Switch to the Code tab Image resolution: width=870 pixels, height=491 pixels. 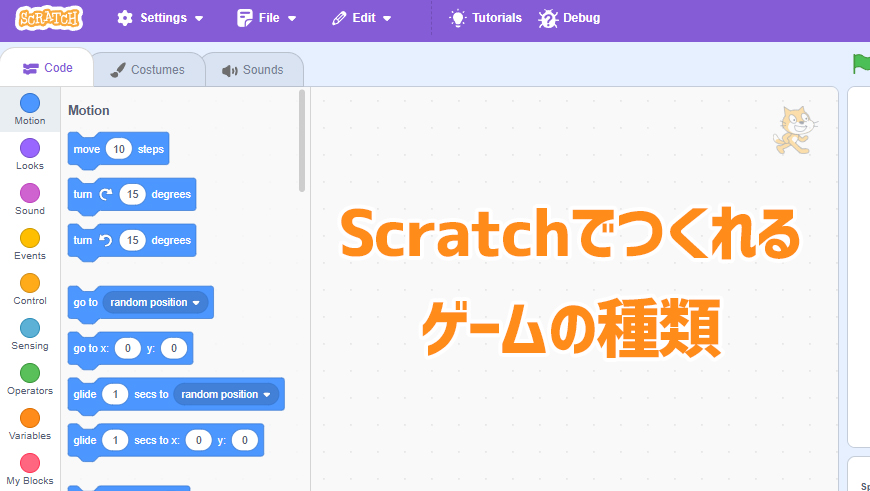[x=47, y=68]
